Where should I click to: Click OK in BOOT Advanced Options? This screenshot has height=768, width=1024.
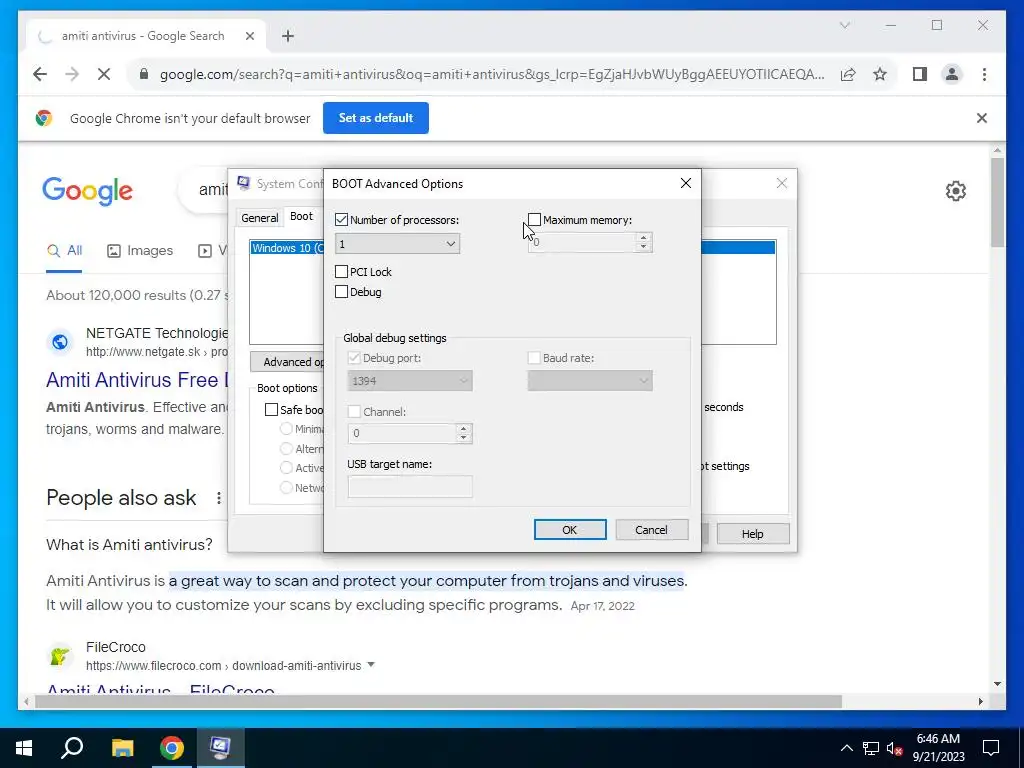click(569, 530)
